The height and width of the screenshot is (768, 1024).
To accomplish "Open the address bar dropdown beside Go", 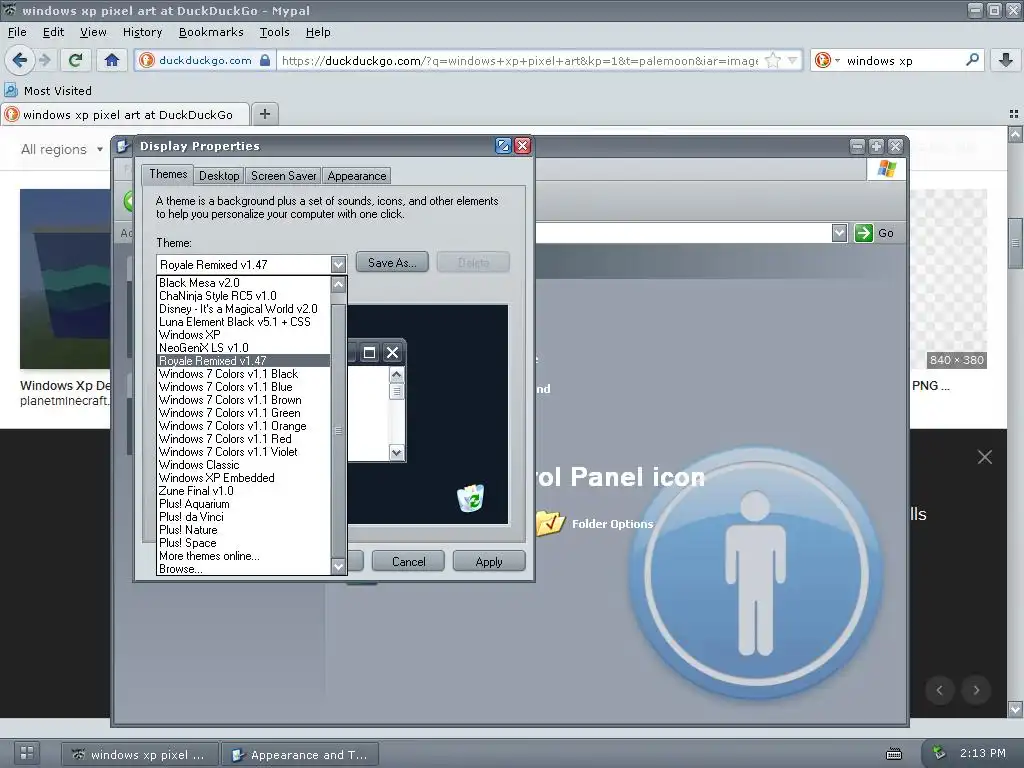I will 839,233.
